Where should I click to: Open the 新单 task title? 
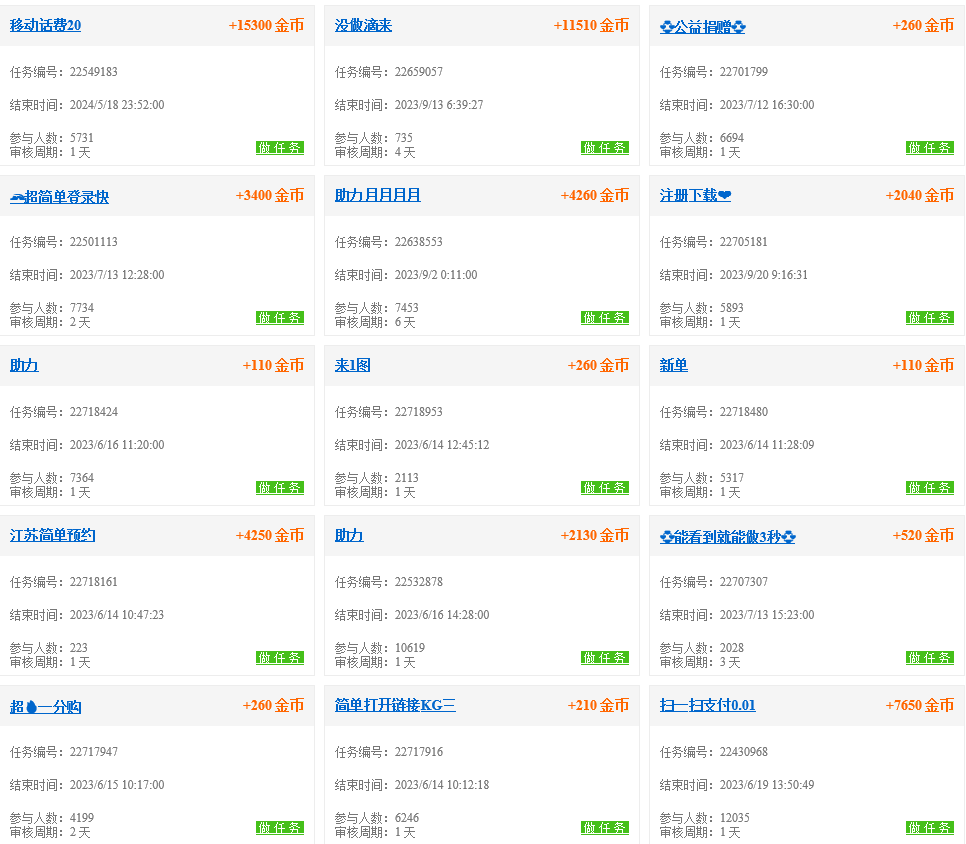coord(673,366)
